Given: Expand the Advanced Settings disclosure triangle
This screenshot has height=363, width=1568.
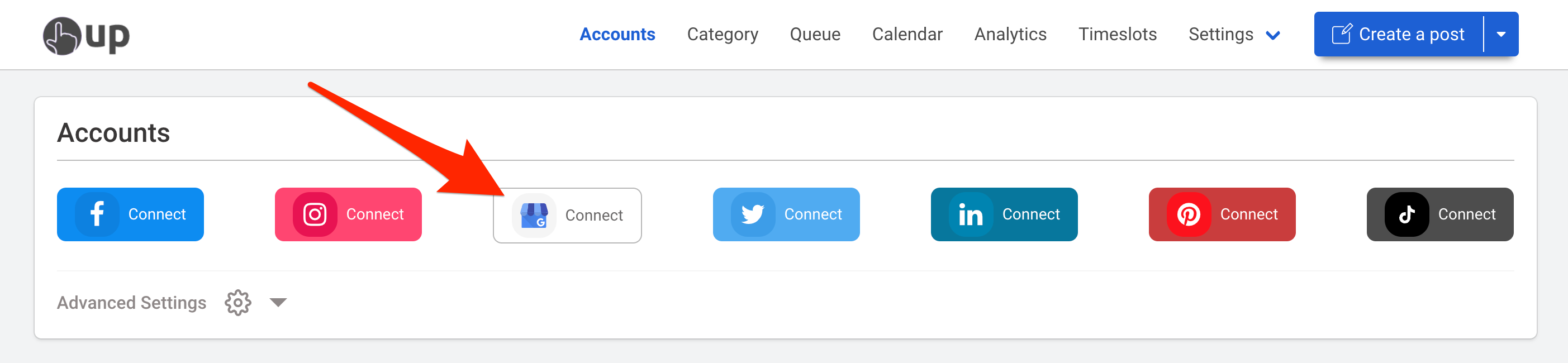Looking at the screenshot, I should (278, 302).
